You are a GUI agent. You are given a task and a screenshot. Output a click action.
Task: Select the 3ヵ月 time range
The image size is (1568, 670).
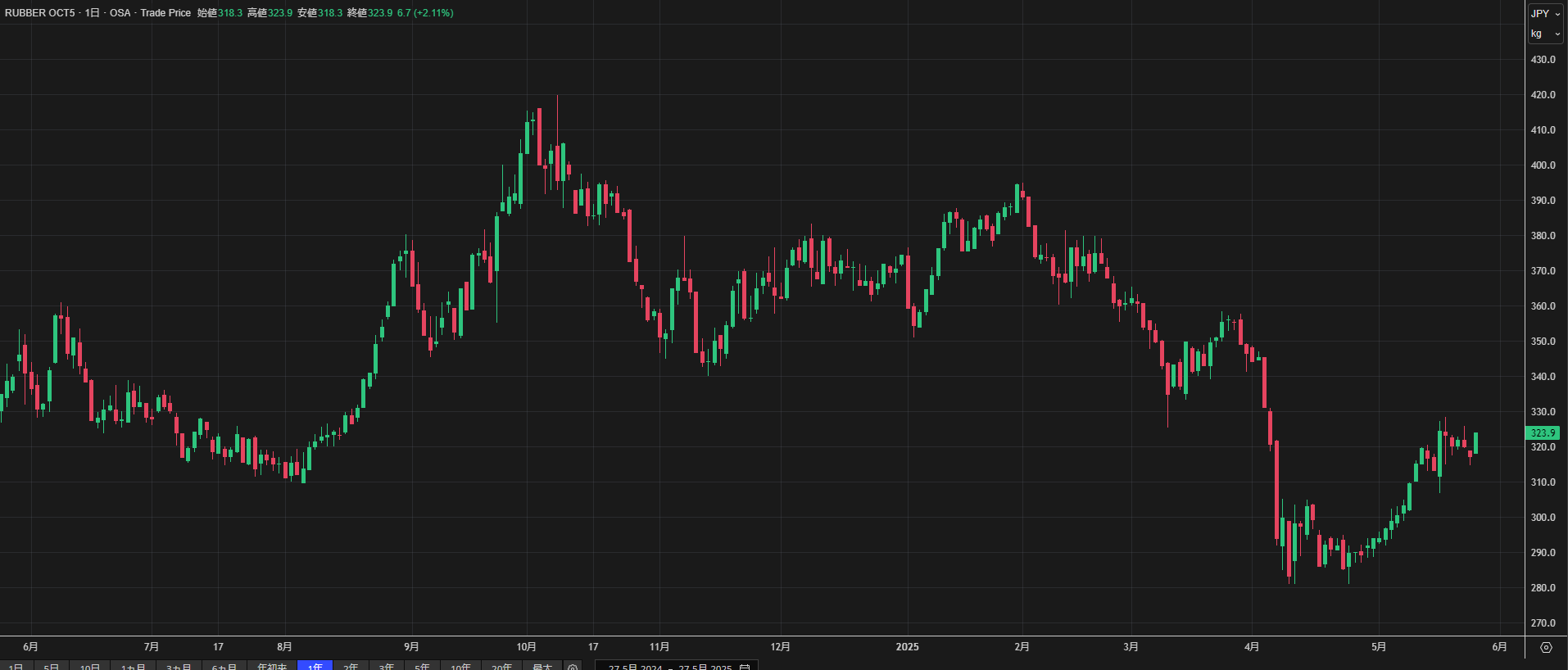[179, 667]
